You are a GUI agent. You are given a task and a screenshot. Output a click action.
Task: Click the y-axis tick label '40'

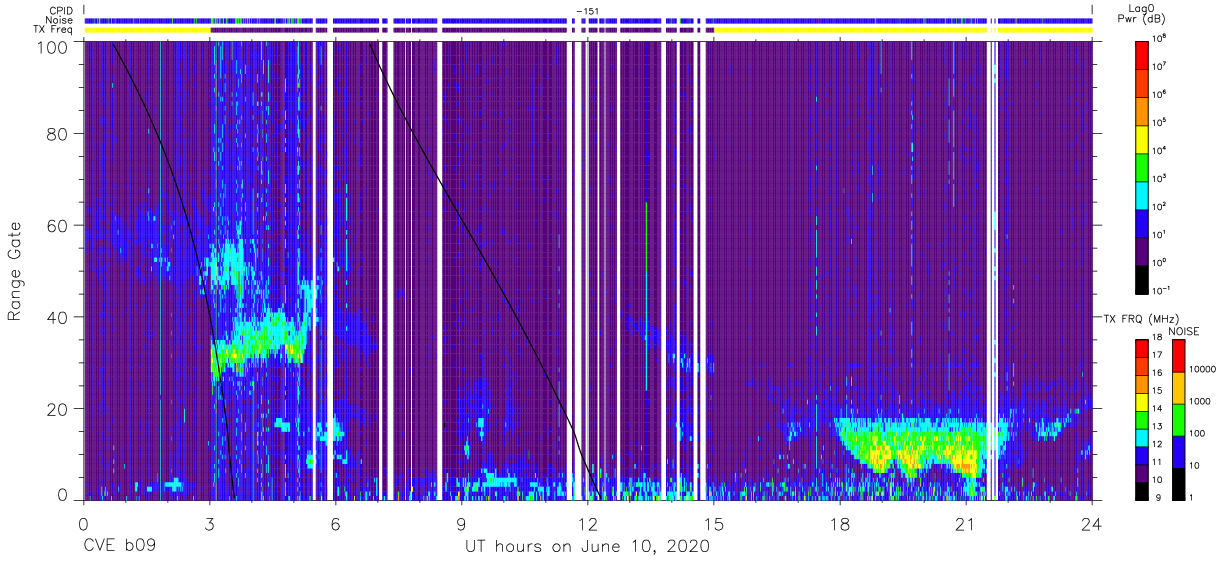(58, 317)
